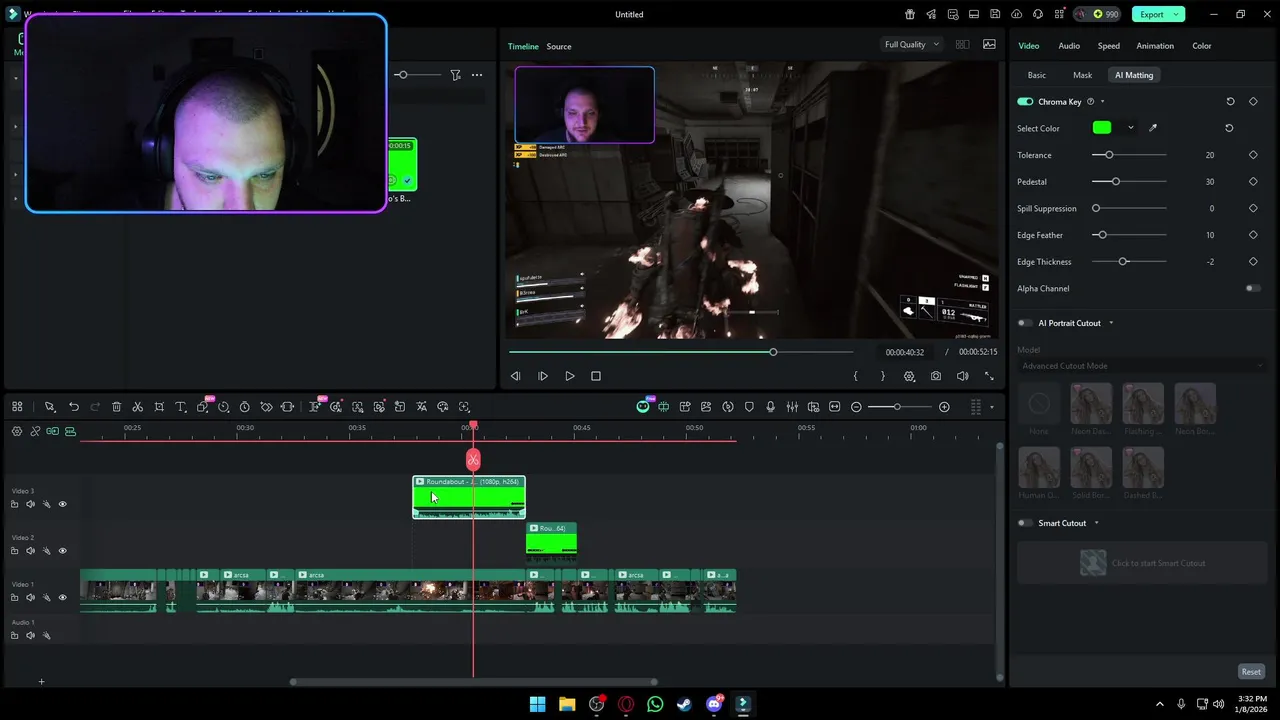This screenshot has width=1280, height=720.
Task: Click the support headset icon in title bar
Action: (x=1039, y=14)
